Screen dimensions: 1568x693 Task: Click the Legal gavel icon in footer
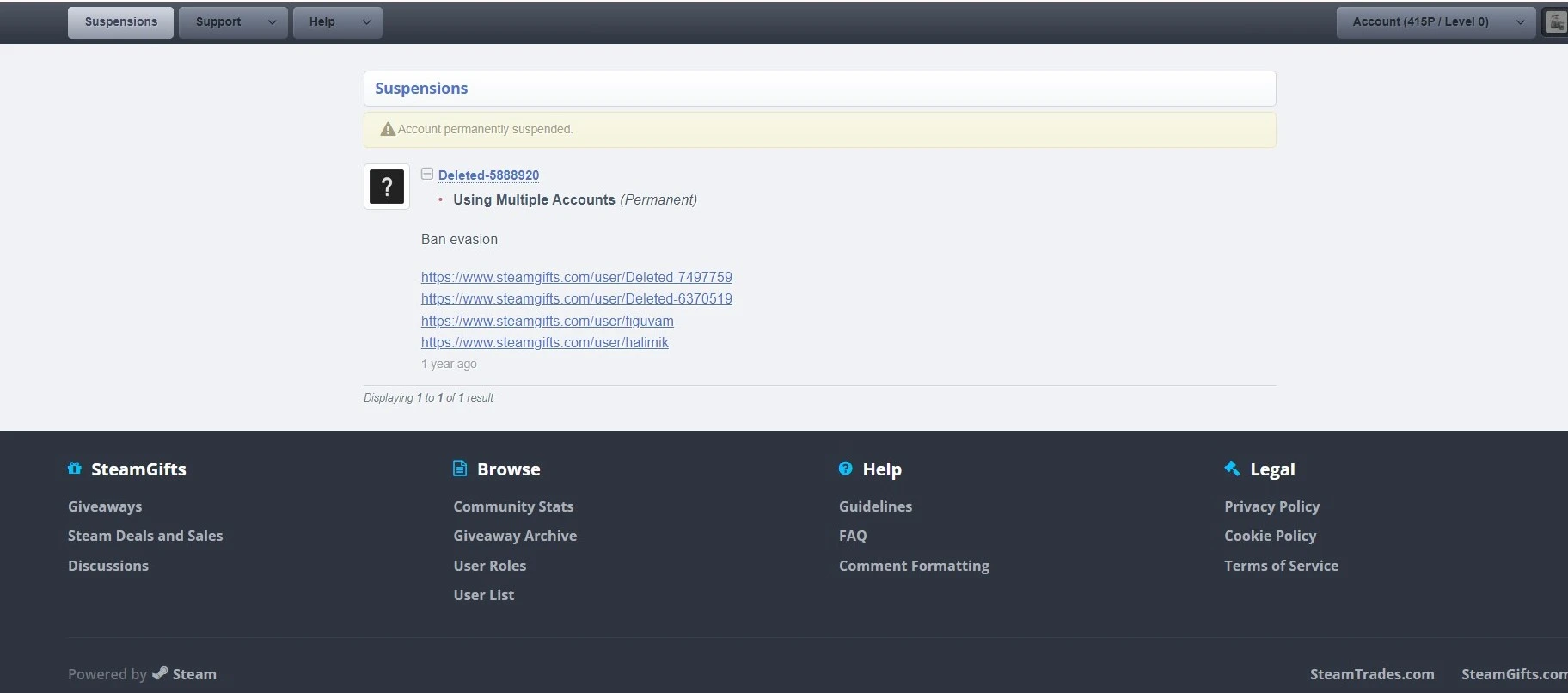tap(1232, 469)
